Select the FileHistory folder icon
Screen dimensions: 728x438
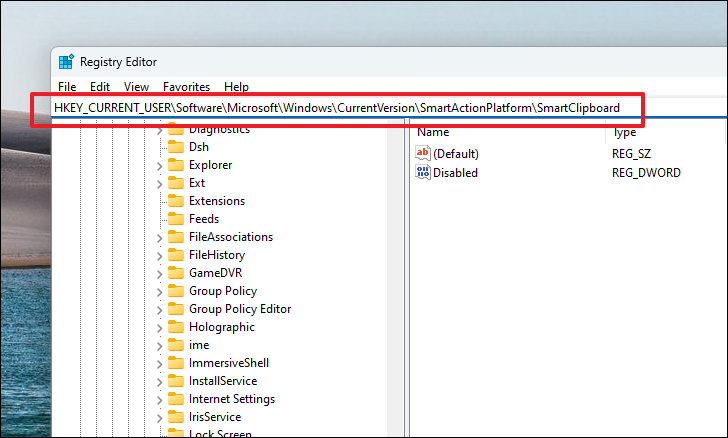pos(176,255)
